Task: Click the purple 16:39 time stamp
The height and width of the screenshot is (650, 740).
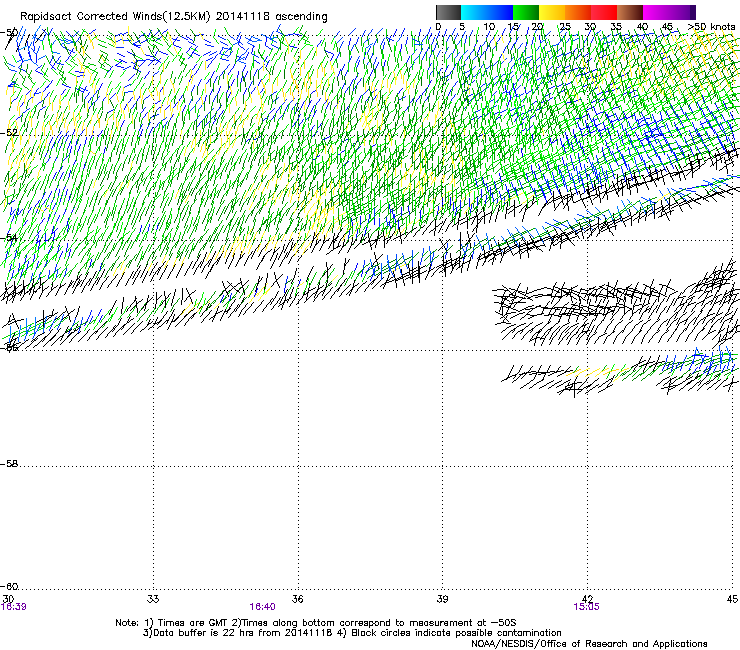Action: [14, 607]
